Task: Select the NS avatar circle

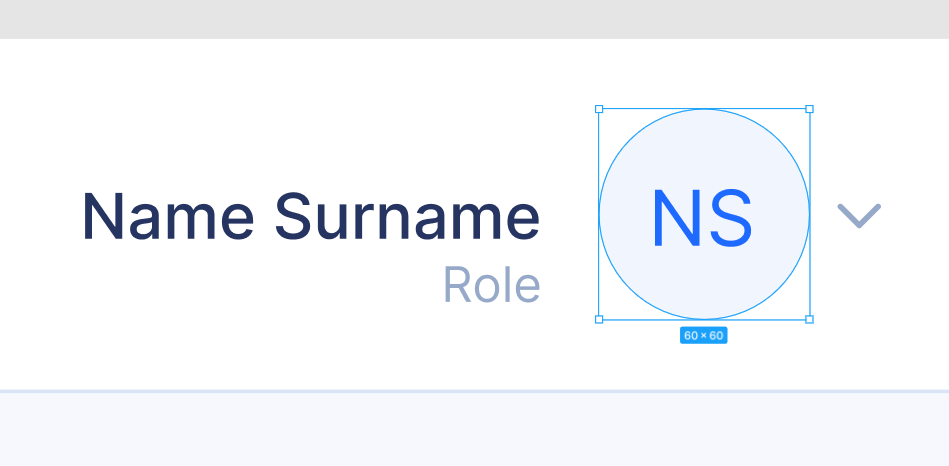Action: pos(704,214)
